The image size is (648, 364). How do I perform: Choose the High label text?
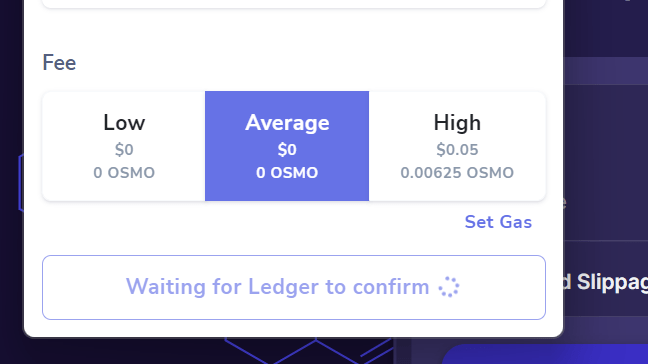pos(457,123)
